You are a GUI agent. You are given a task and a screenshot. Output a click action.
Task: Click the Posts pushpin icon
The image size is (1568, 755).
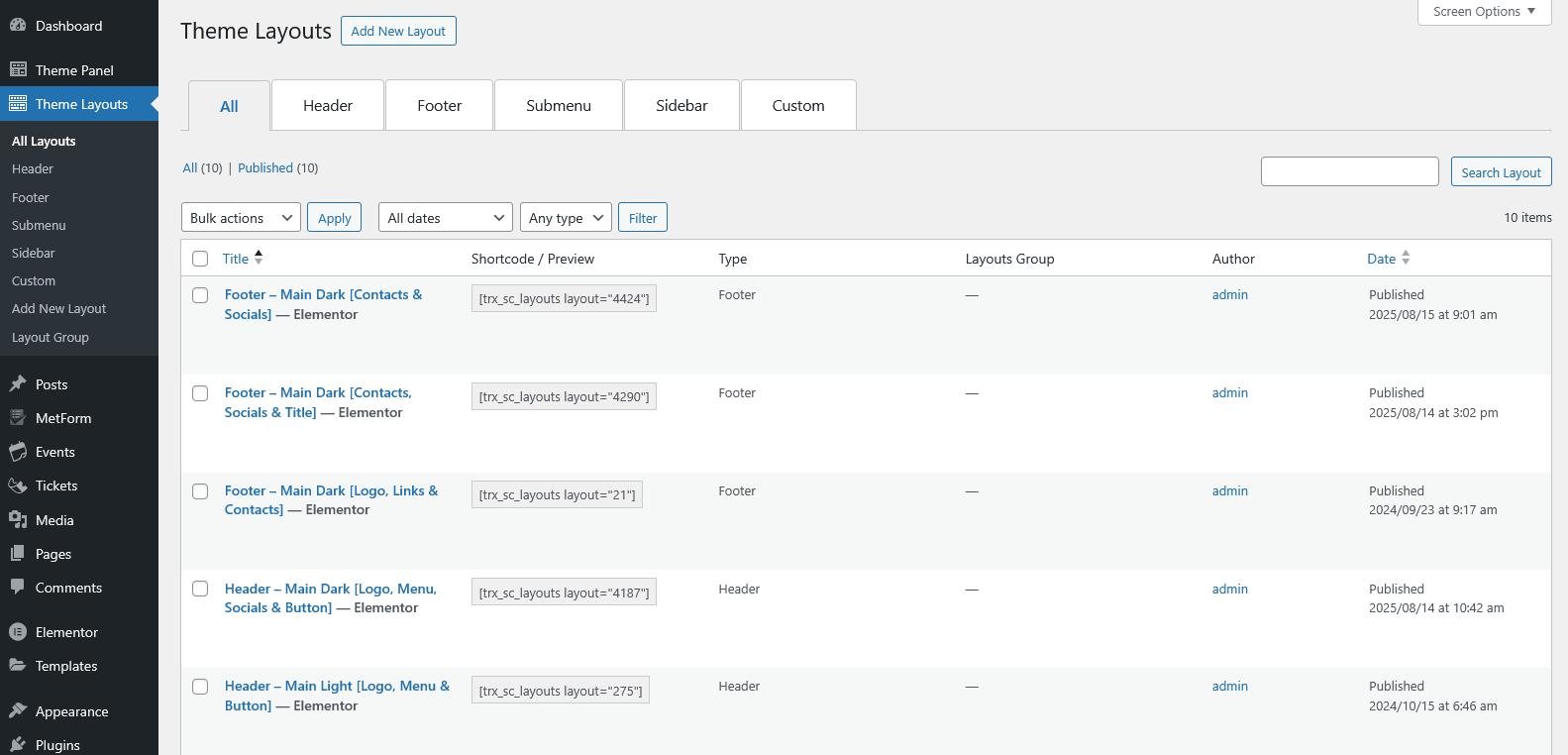point(18,384)
